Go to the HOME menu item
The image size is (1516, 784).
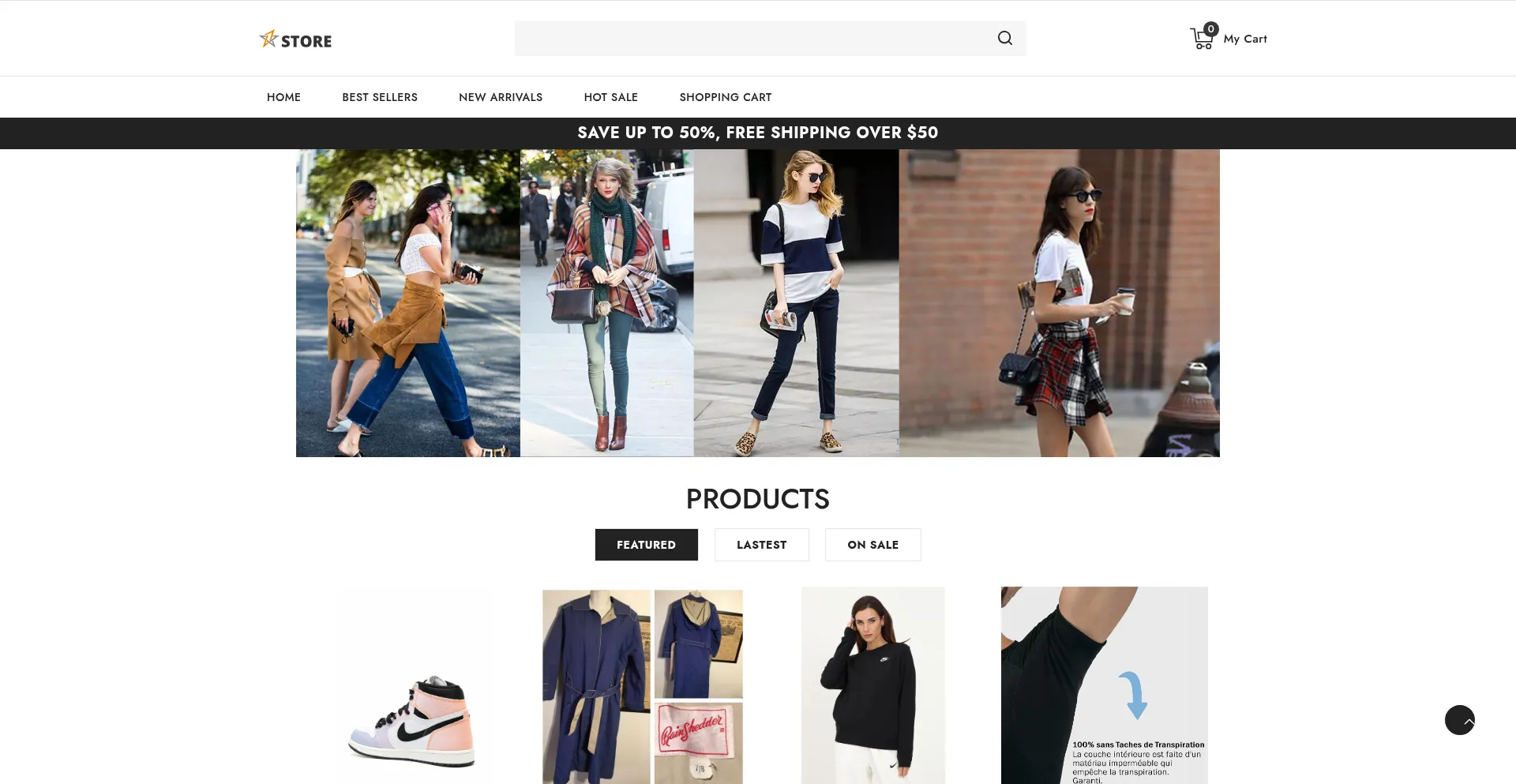(283, 97)
